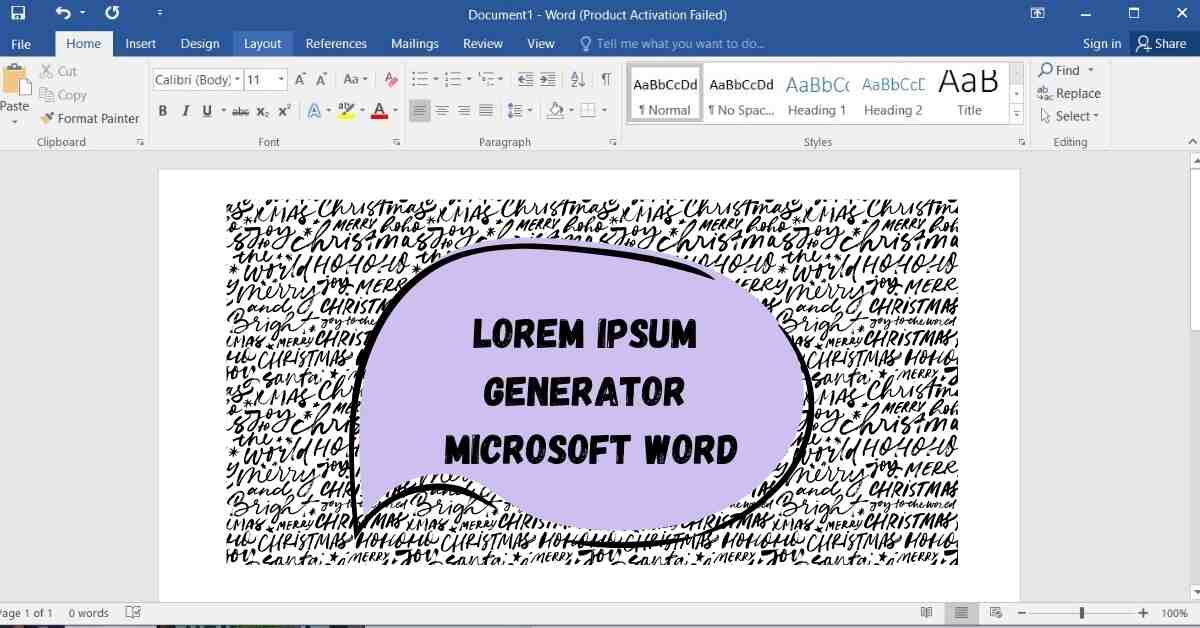
Task: Toggle show/hide paragraph marks
Action: [x=606, y=80]
